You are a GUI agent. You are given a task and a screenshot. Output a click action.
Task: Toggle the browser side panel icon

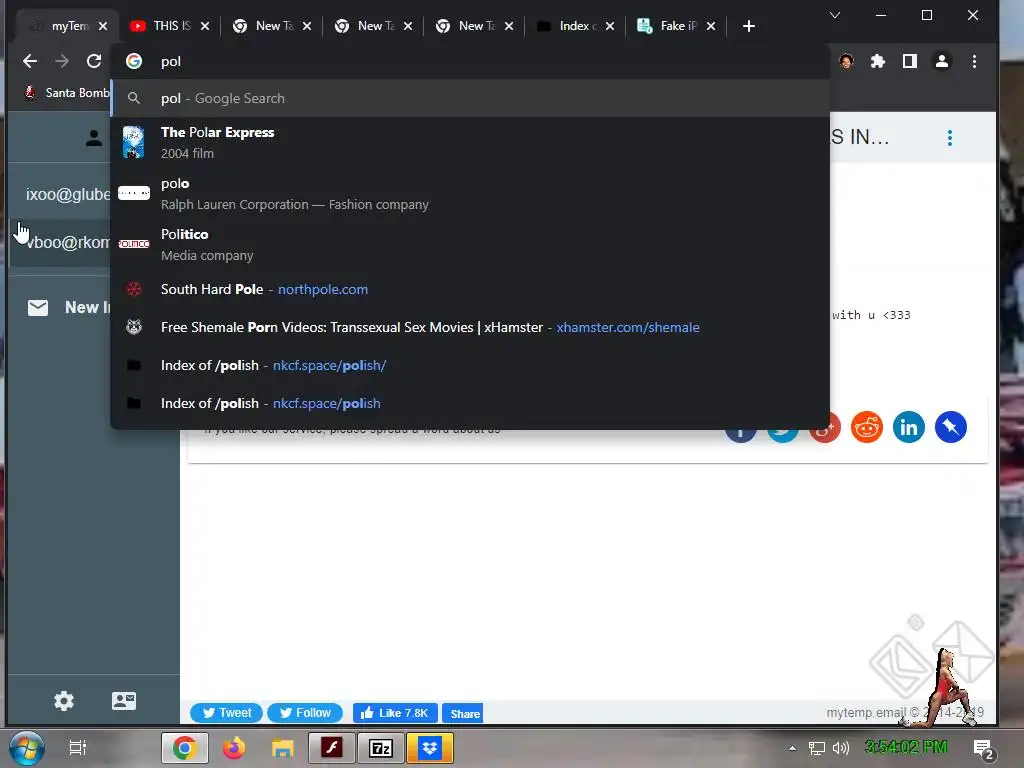tap(910, 61)
